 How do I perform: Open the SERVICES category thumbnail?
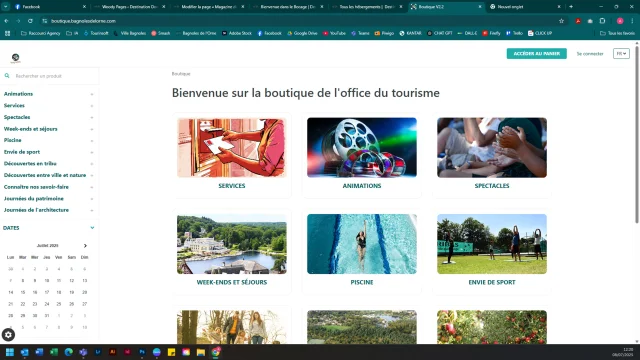(x=232, y=148)
